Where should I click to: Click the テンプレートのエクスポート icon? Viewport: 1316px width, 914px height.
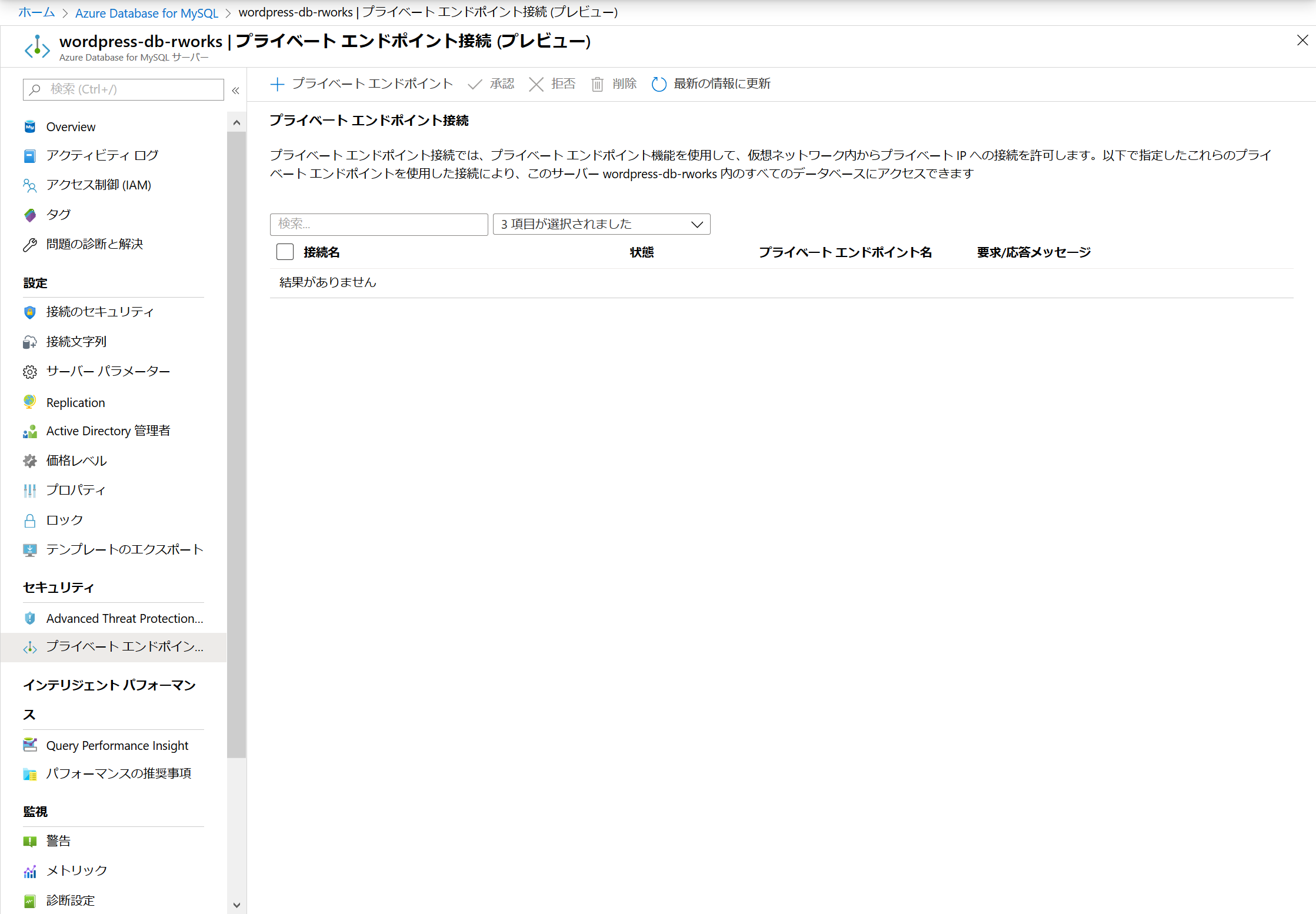tap(30, 550)
